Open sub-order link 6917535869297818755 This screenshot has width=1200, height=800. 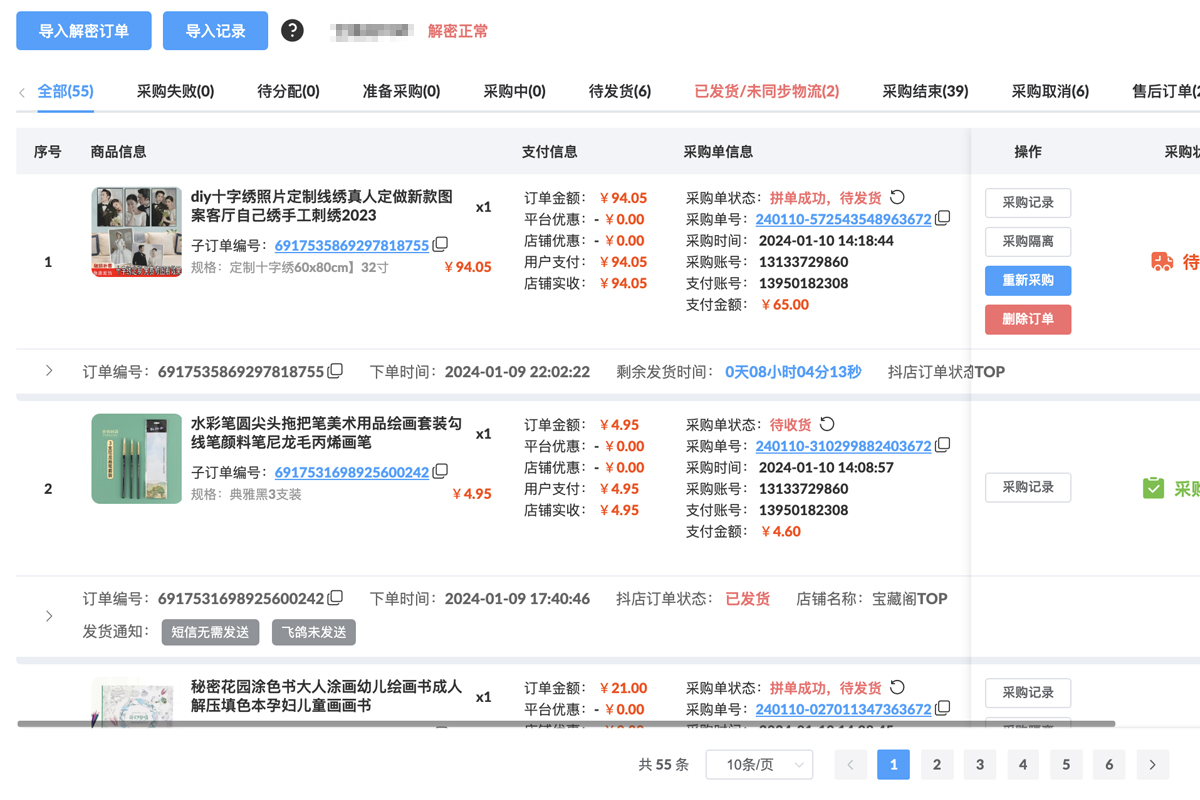tap(352, 245)
